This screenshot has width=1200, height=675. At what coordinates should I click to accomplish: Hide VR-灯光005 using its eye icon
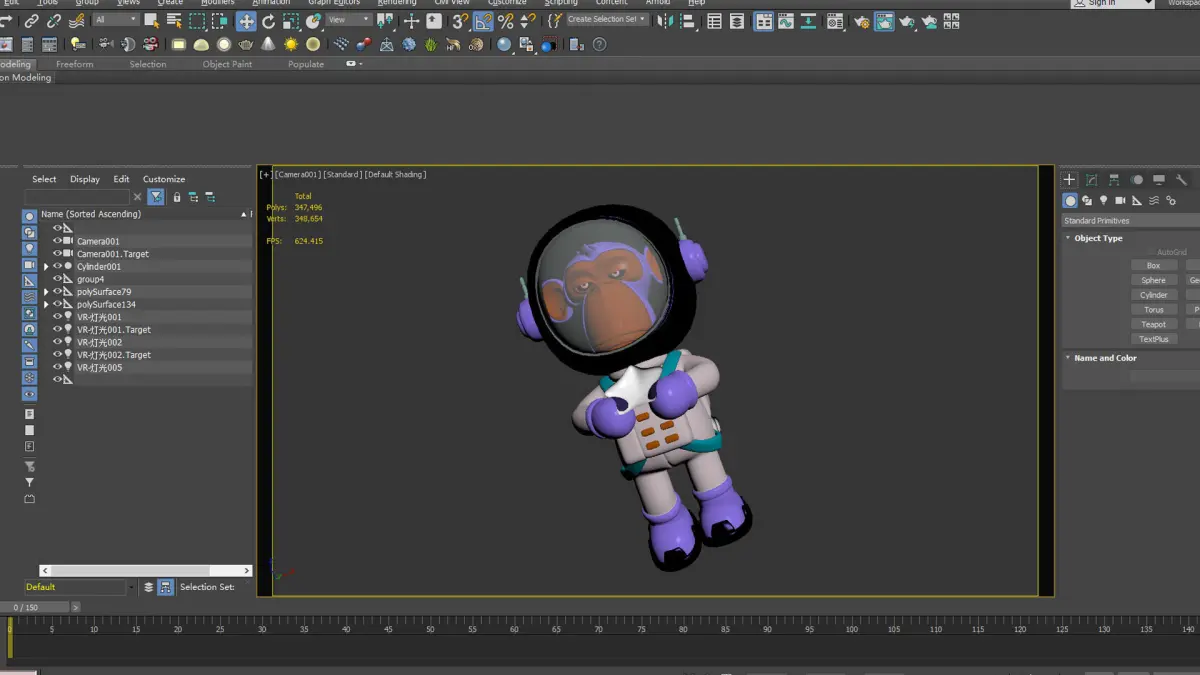(57, 367)
